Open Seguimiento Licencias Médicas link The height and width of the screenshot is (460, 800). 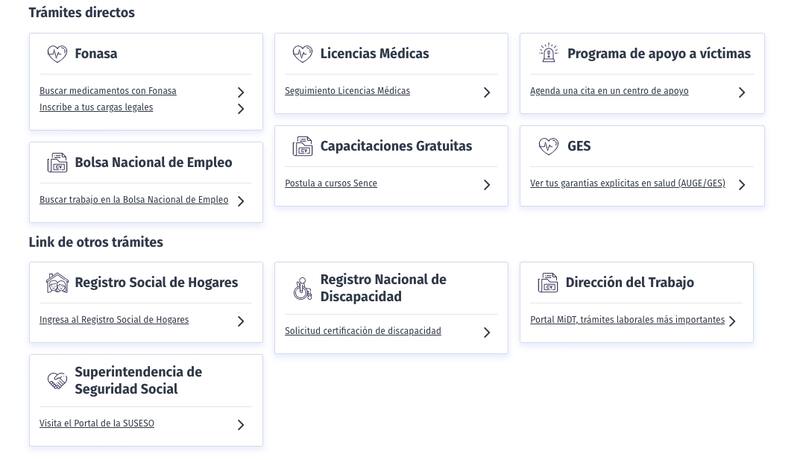coord(347,91)
